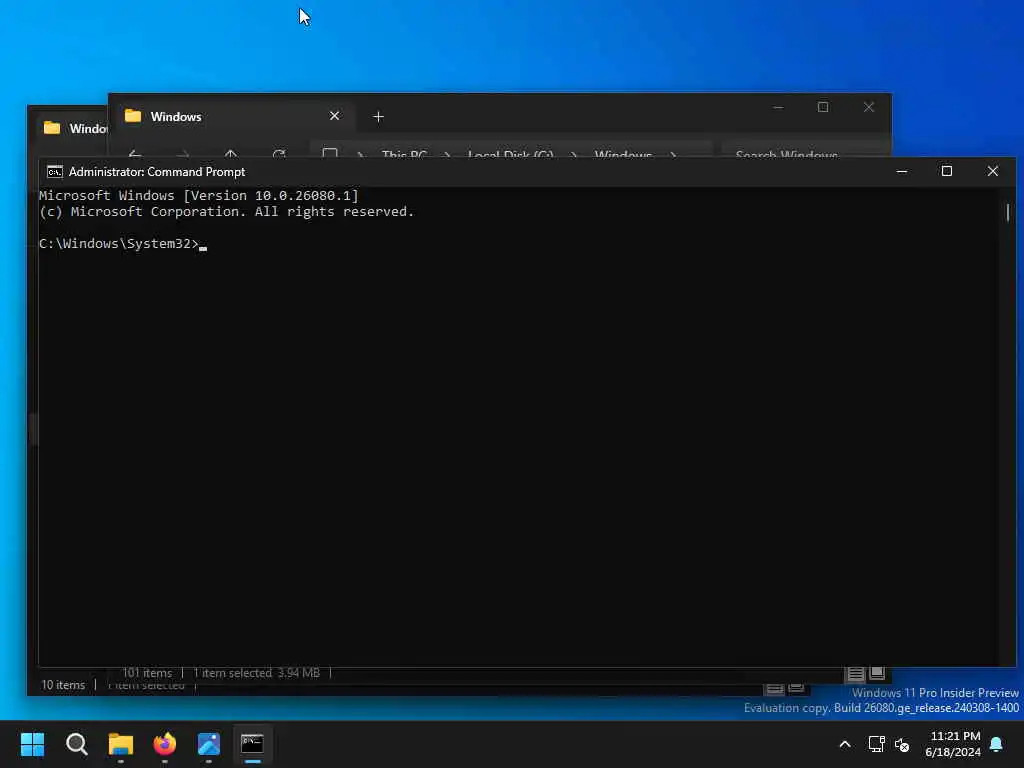Open the network status tray icon
Viewport: 1024px width, 768px height.
pos(876,744)
